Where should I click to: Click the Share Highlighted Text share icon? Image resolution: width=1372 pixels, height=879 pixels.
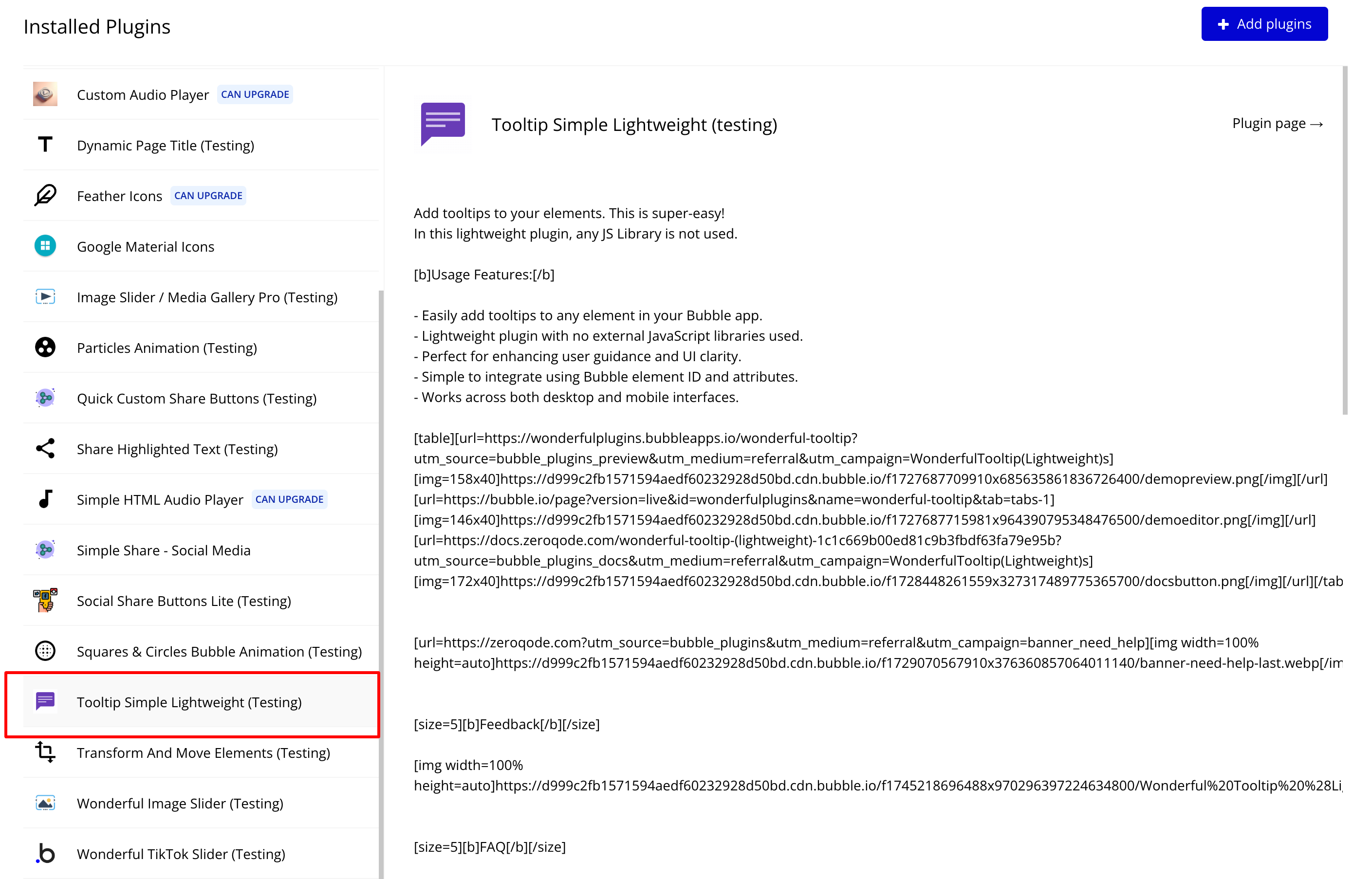tap(45, 449)
